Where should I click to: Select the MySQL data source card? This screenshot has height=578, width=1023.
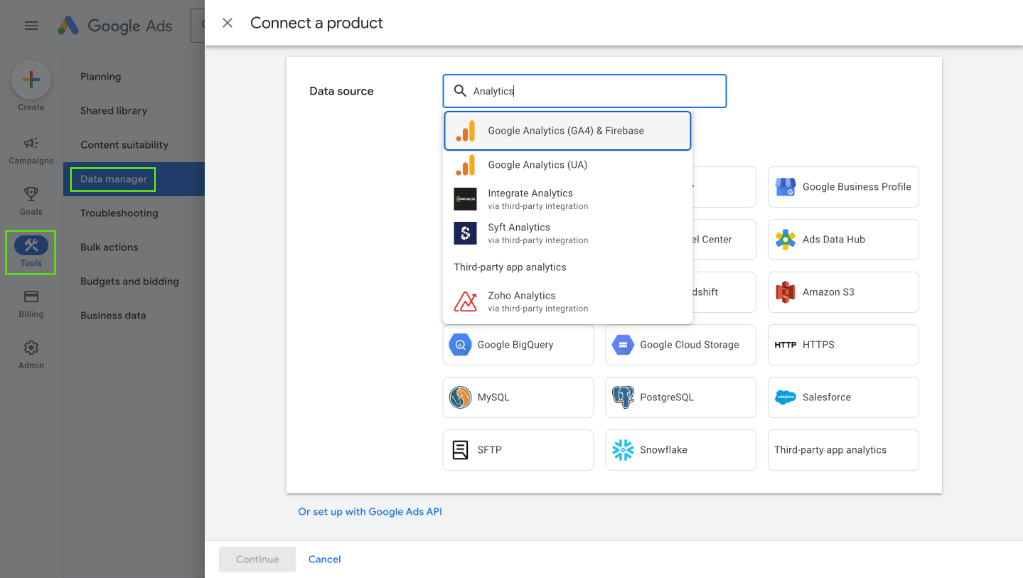pos(518,397)
